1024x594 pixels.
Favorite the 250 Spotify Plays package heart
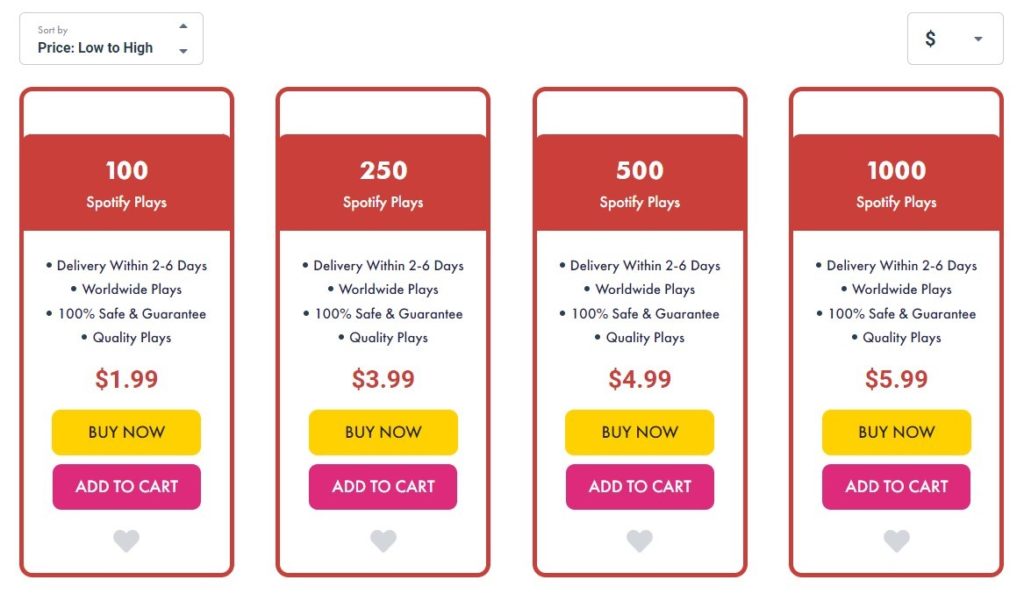click(383, 540)
